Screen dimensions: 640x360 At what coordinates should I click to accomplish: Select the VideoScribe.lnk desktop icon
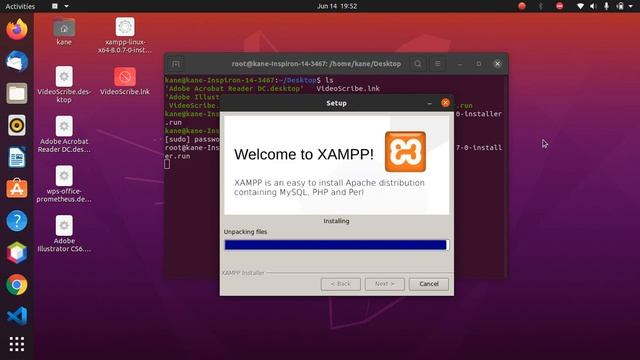(x=125, y=81)
